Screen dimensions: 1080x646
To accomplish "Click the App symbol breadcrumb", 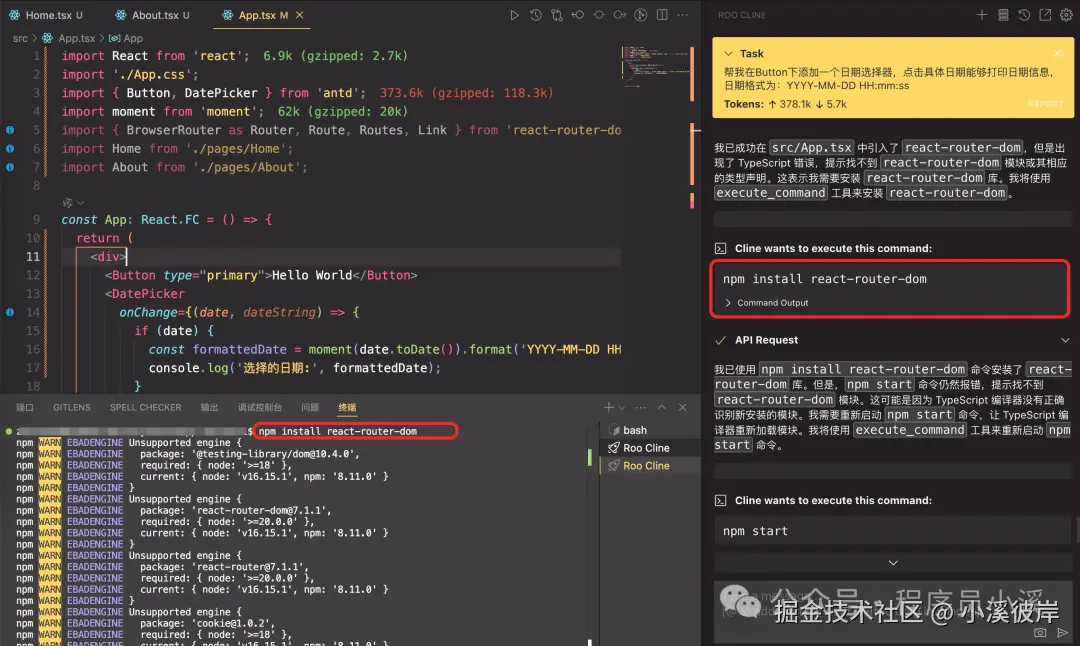I will point(126,39).
